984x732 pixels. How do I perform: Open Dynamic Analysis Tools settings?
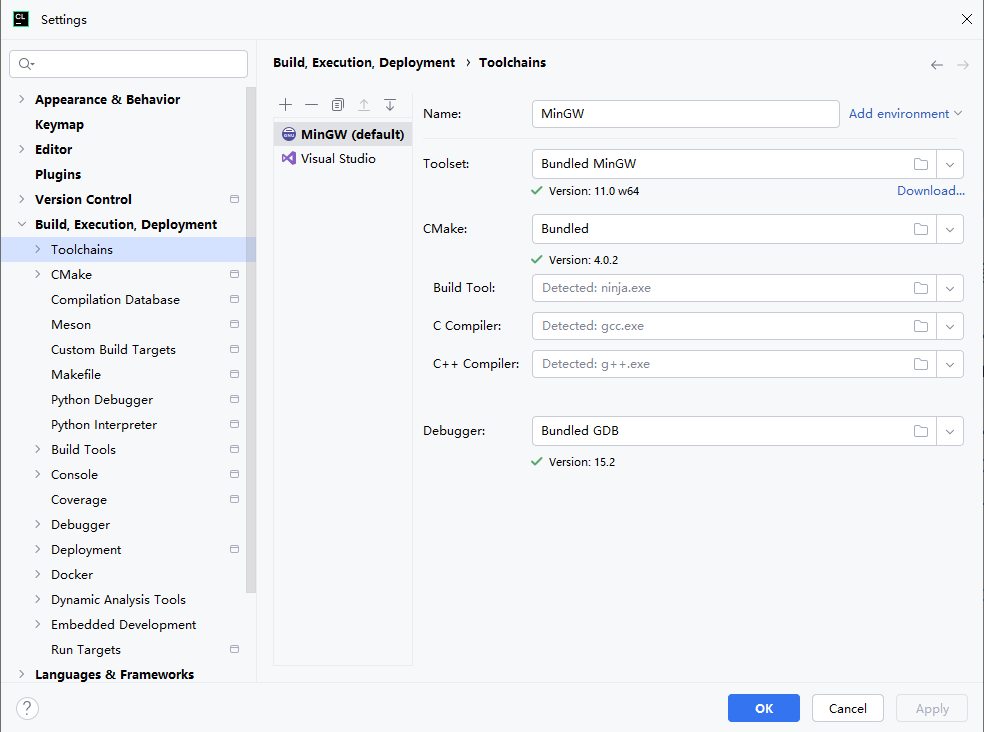tap(119, 600)
